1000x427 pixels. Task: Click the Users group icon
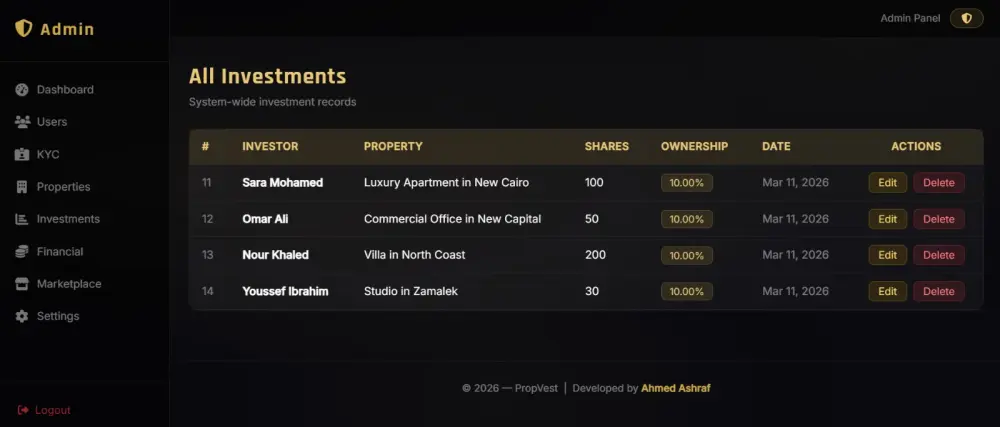coord(22,122)
